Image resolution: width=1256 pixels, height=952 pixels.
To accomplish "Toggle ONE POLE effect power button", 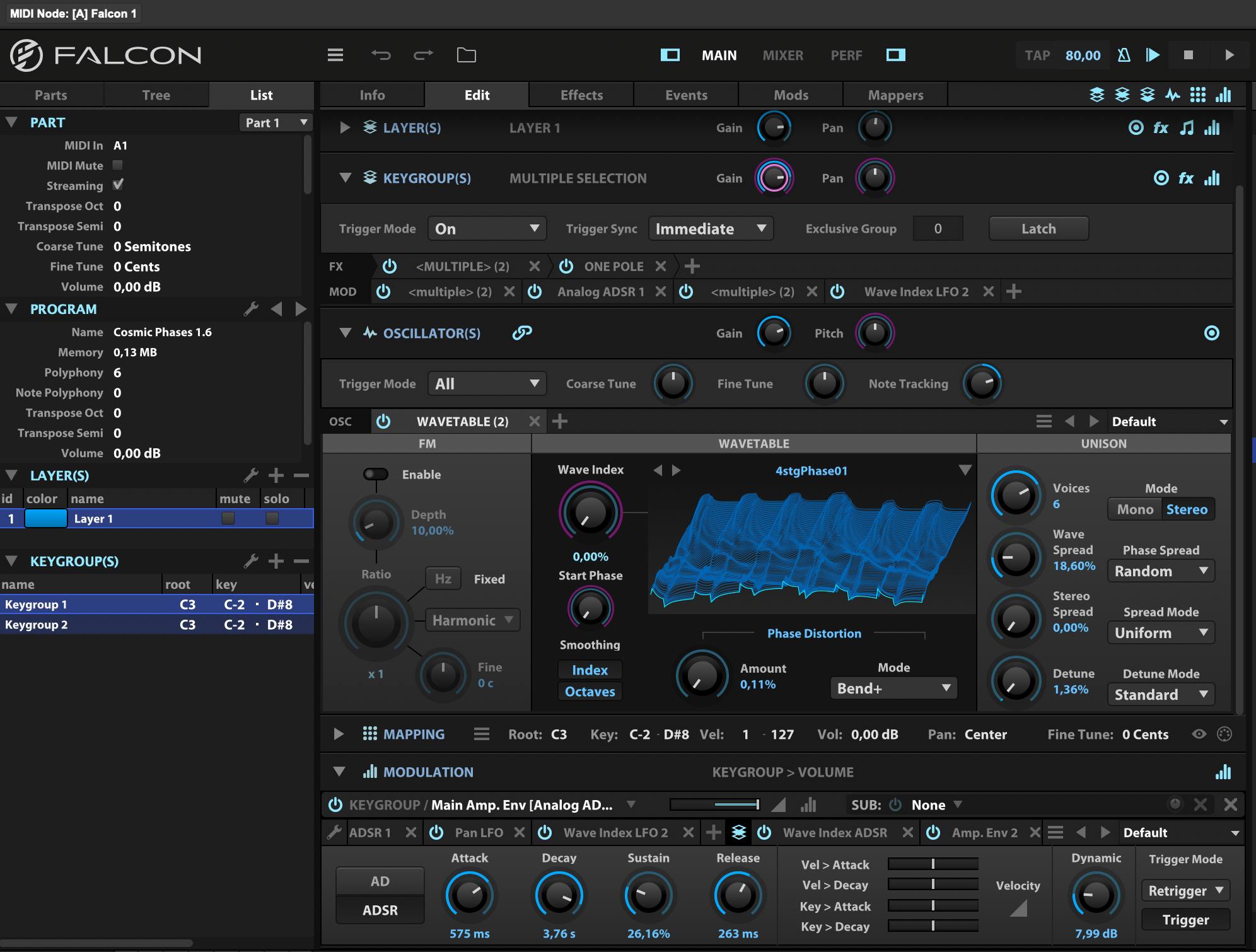I will click(x=566, y=266).
